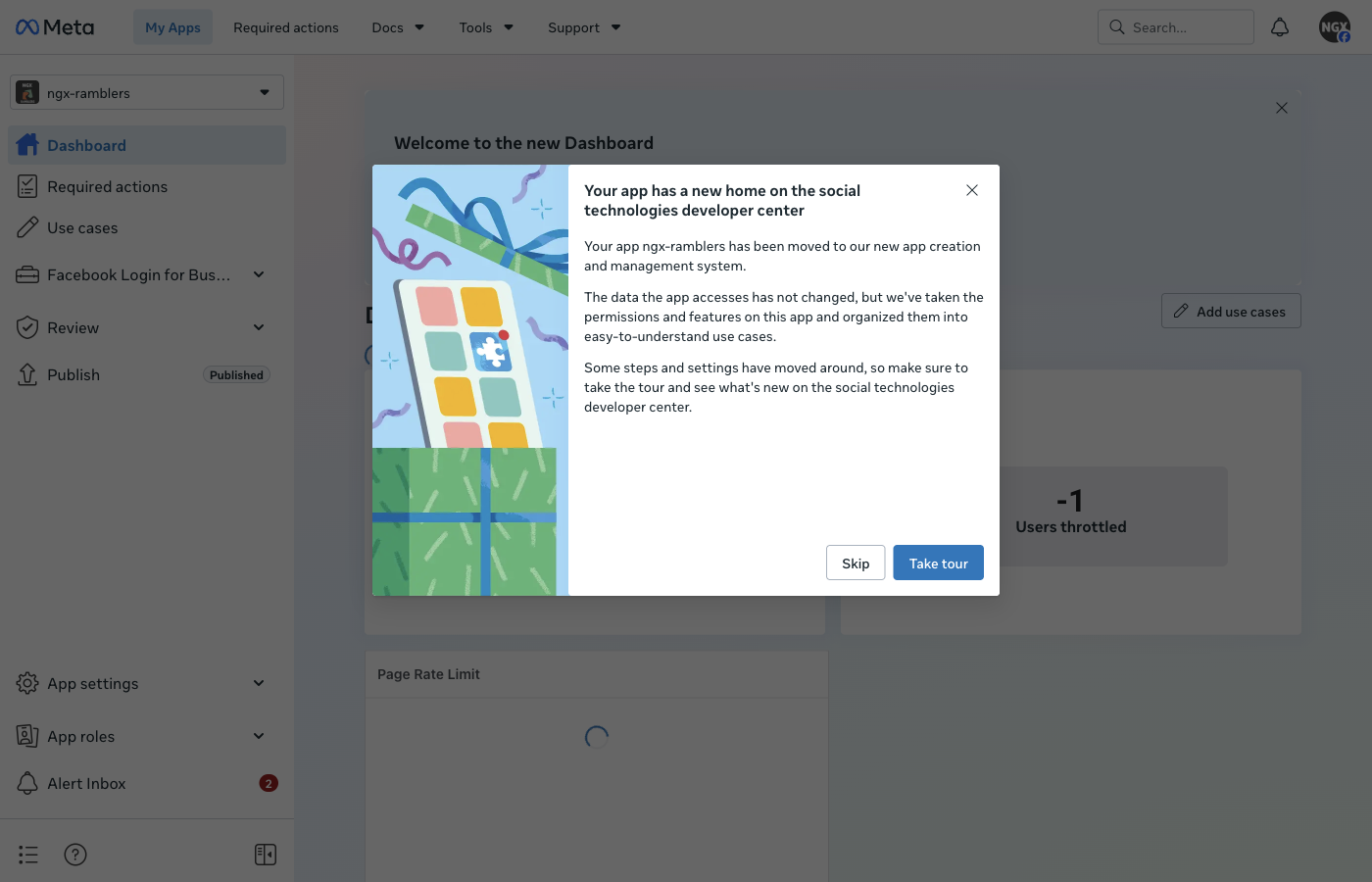The width and height of the screenshot is (1372, 882).
Task: Dismiss the Welcome to the new Dashboard banner
Action: [x=1282, y=108]
